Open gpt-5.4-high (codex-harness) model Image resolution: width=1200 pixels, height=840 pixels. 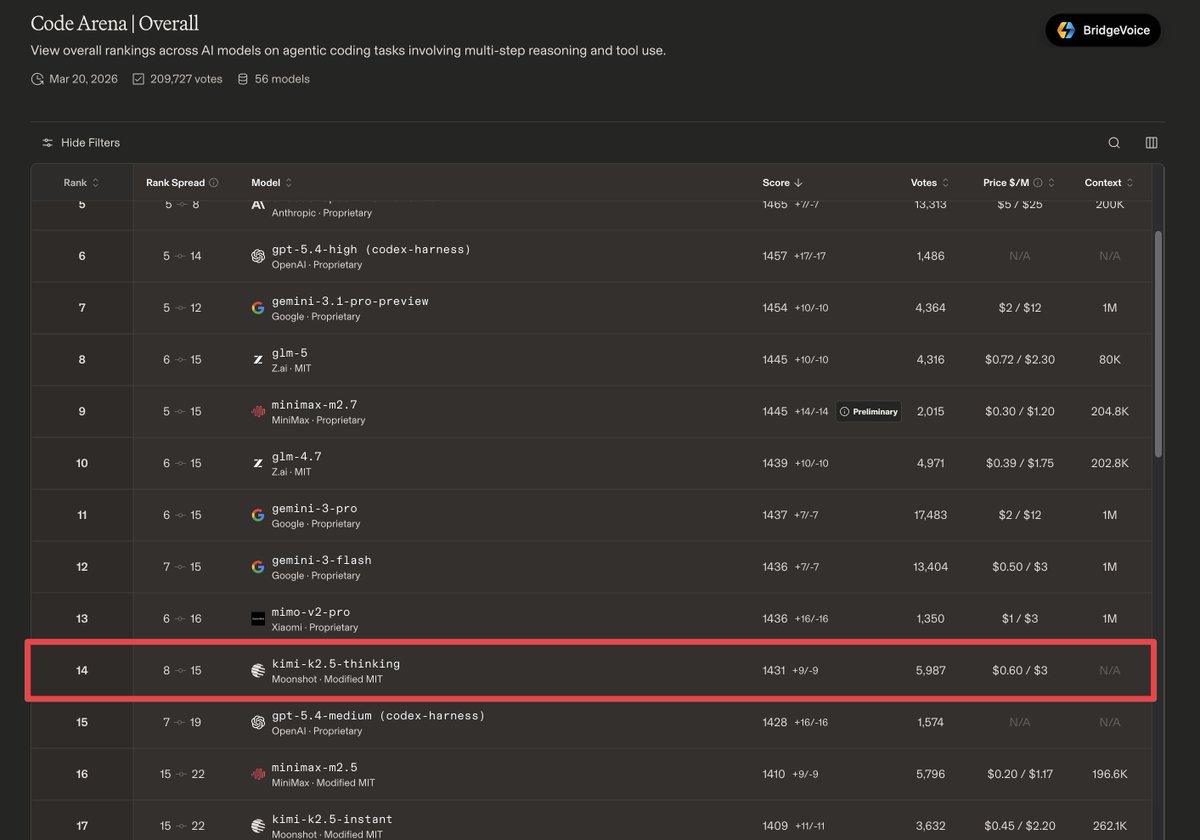[x=371, y=249]
